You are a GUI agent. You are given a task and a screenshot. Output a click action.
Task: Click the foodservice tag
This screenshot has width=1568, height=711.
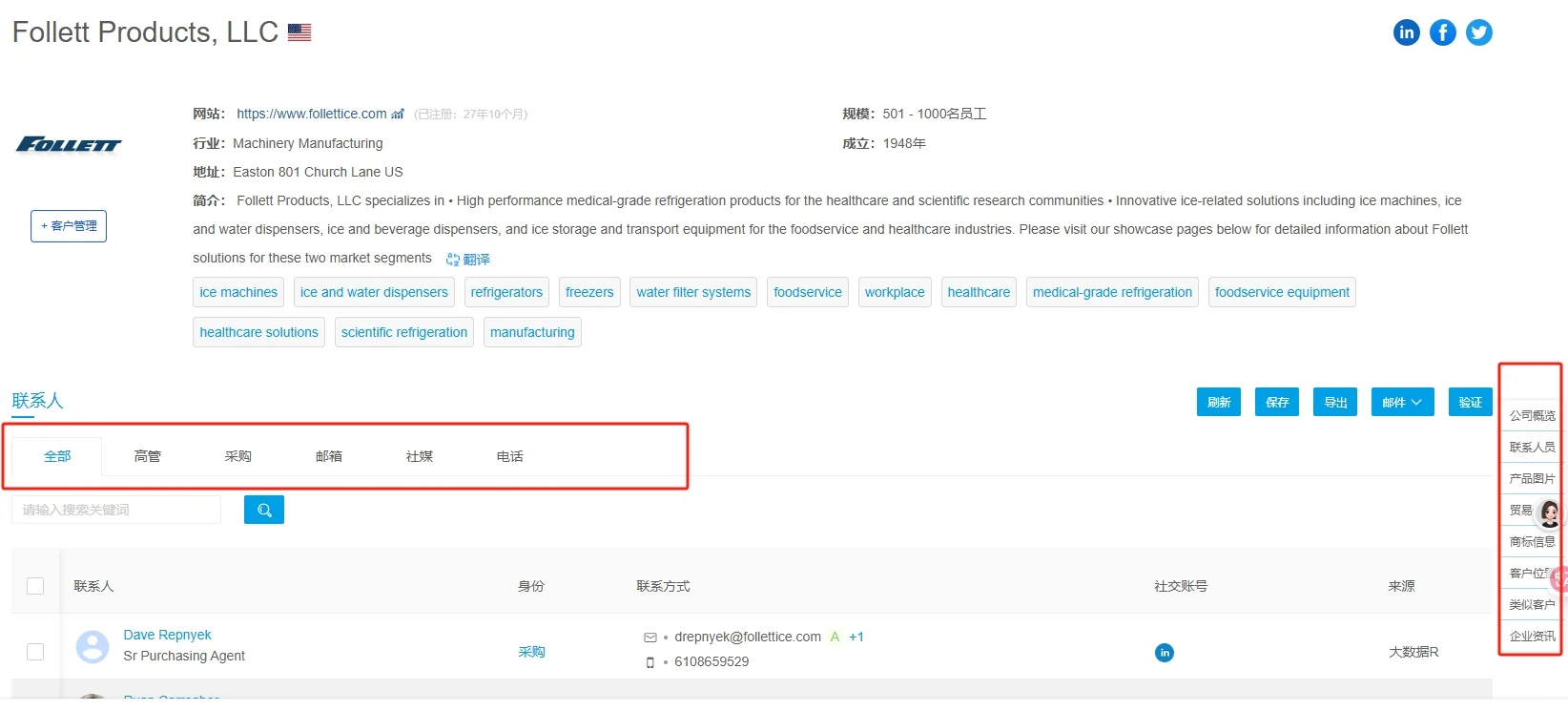coord(808,292)
